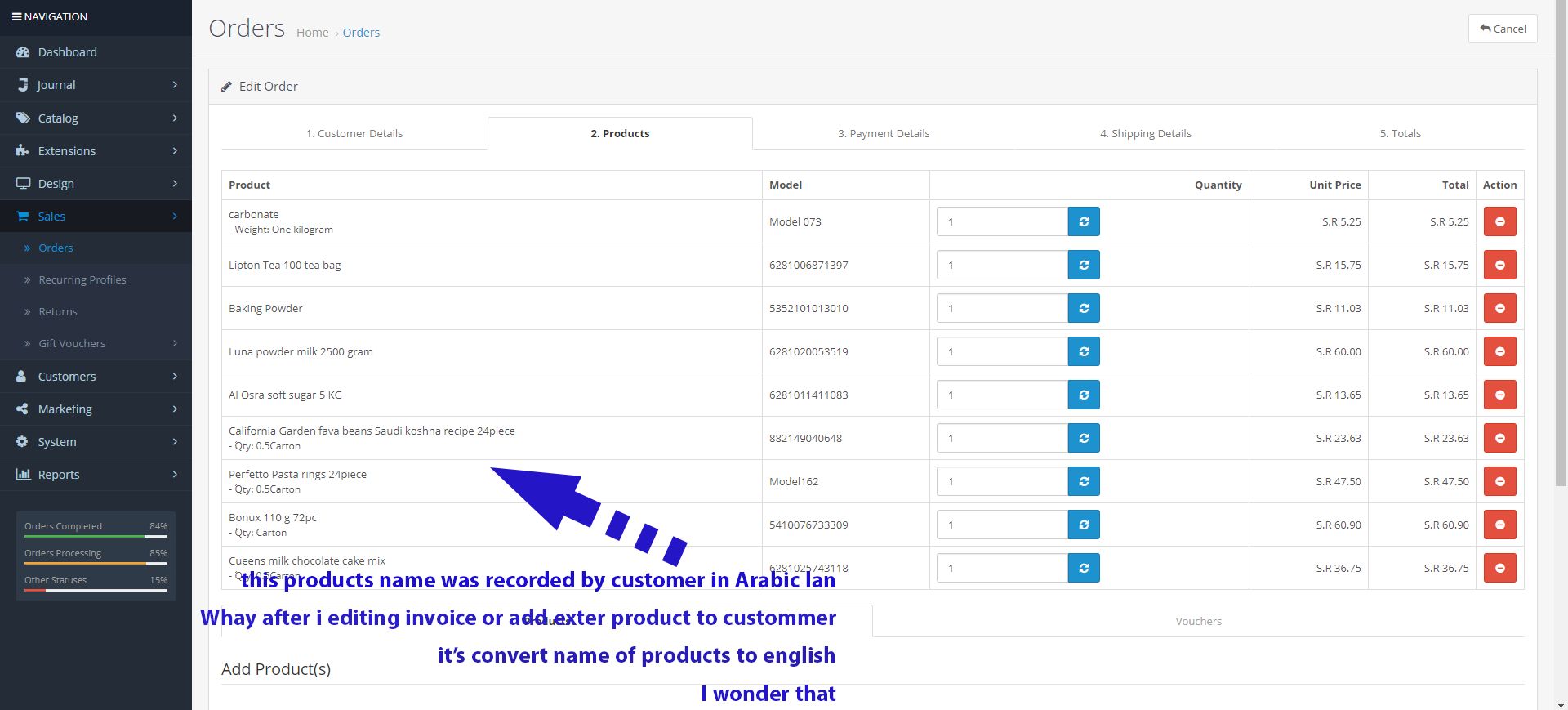Refresh quantity for Bonux 110 g row
Screen dimensions: 1568x710
point(1084,525)
